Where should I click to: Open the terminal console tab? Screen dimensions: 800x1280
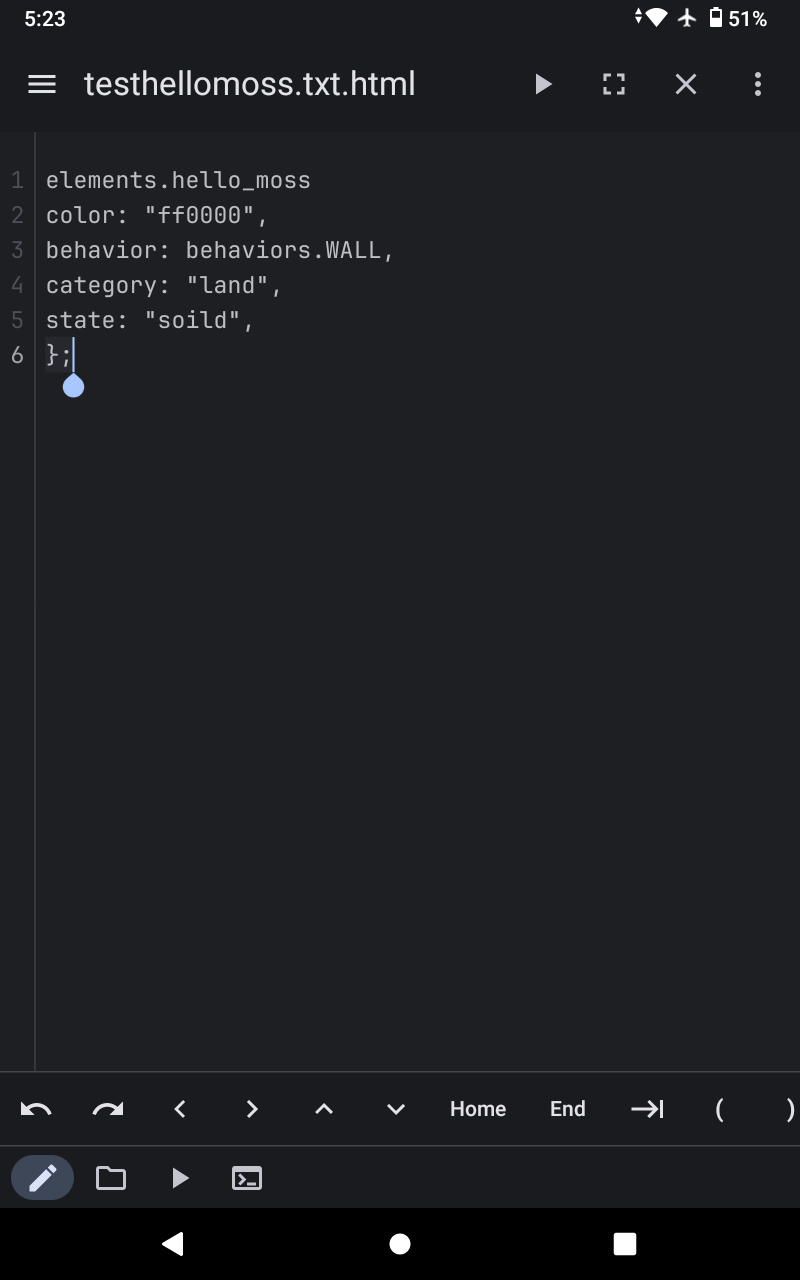click(x=247, y=1177)
